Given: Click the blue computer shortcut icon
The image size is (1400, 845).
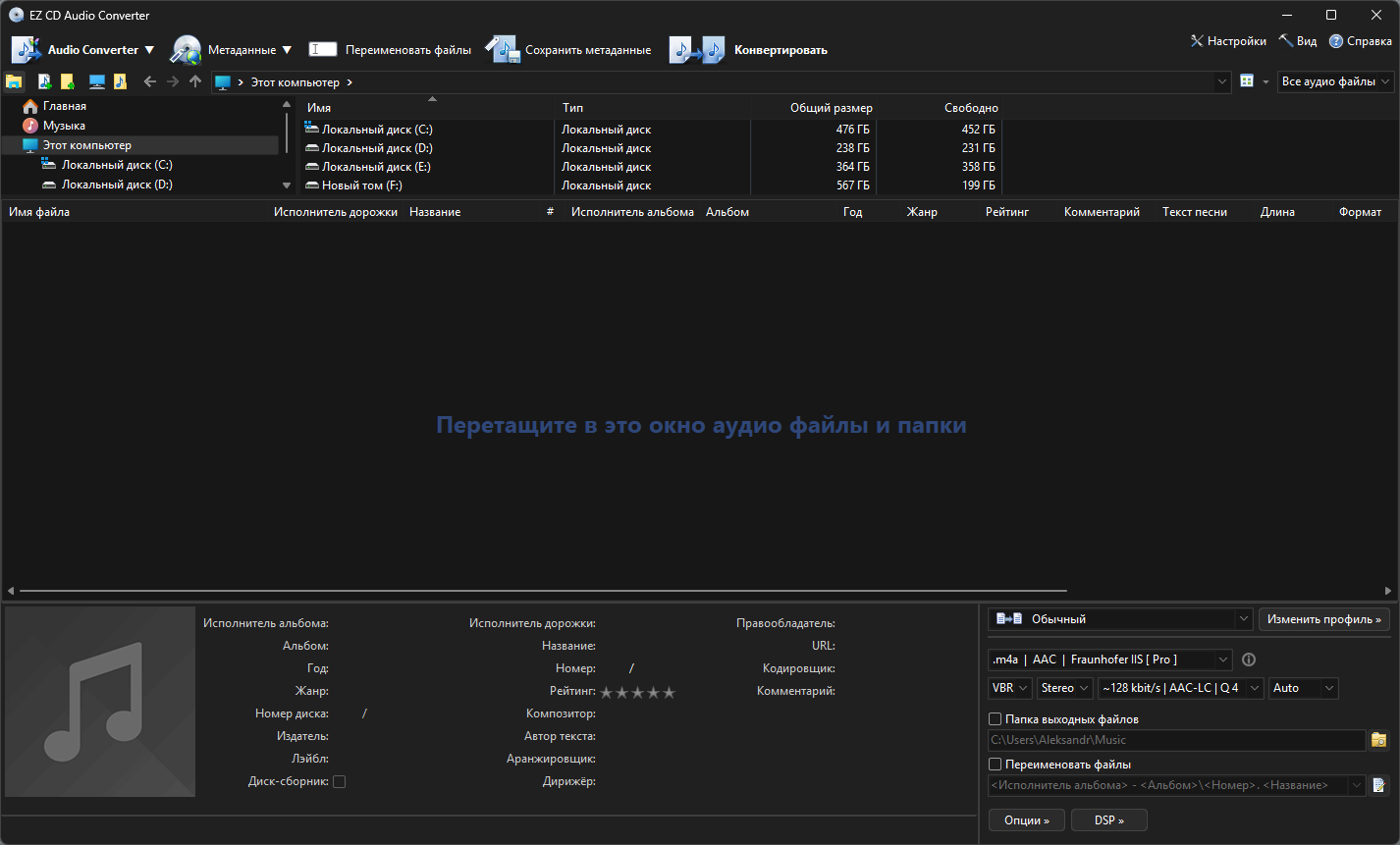Looking at the screenshot, I should [97, 81].
